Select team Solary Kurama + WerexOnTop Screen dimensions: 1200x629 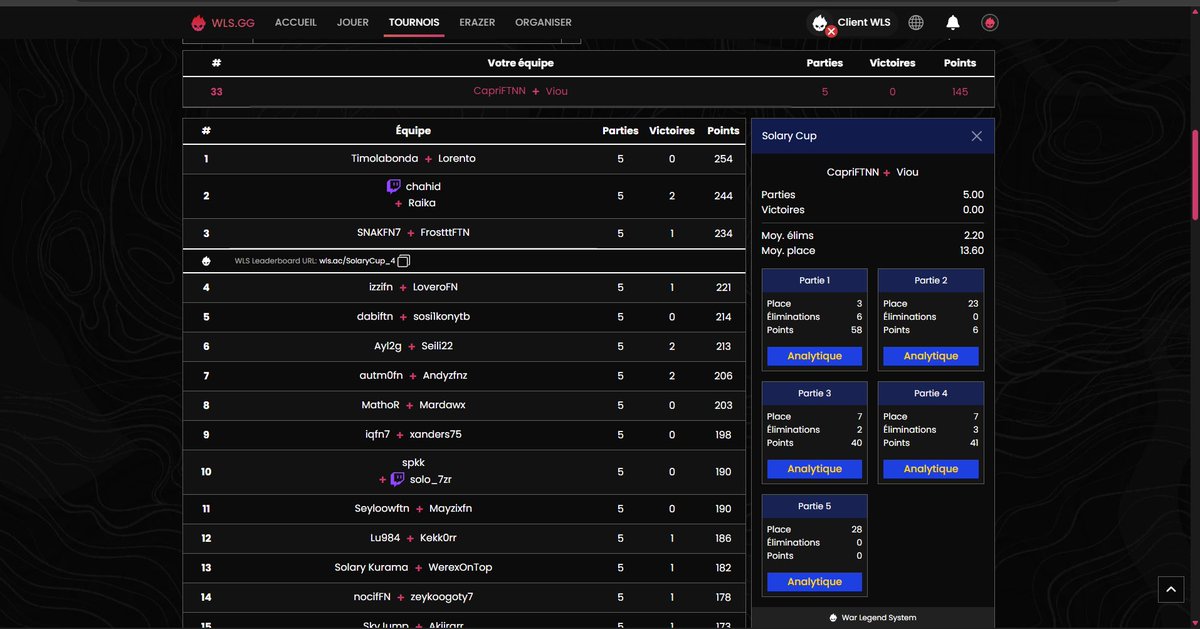[x=464, y=568]
